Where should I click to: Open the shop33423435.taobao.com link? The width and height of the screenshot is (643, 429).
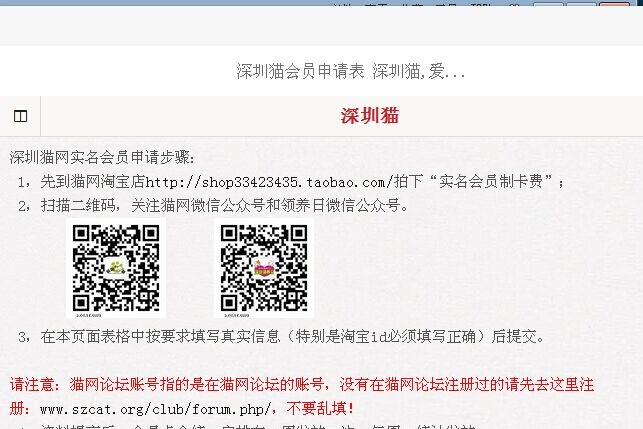(x=269, y=182)
